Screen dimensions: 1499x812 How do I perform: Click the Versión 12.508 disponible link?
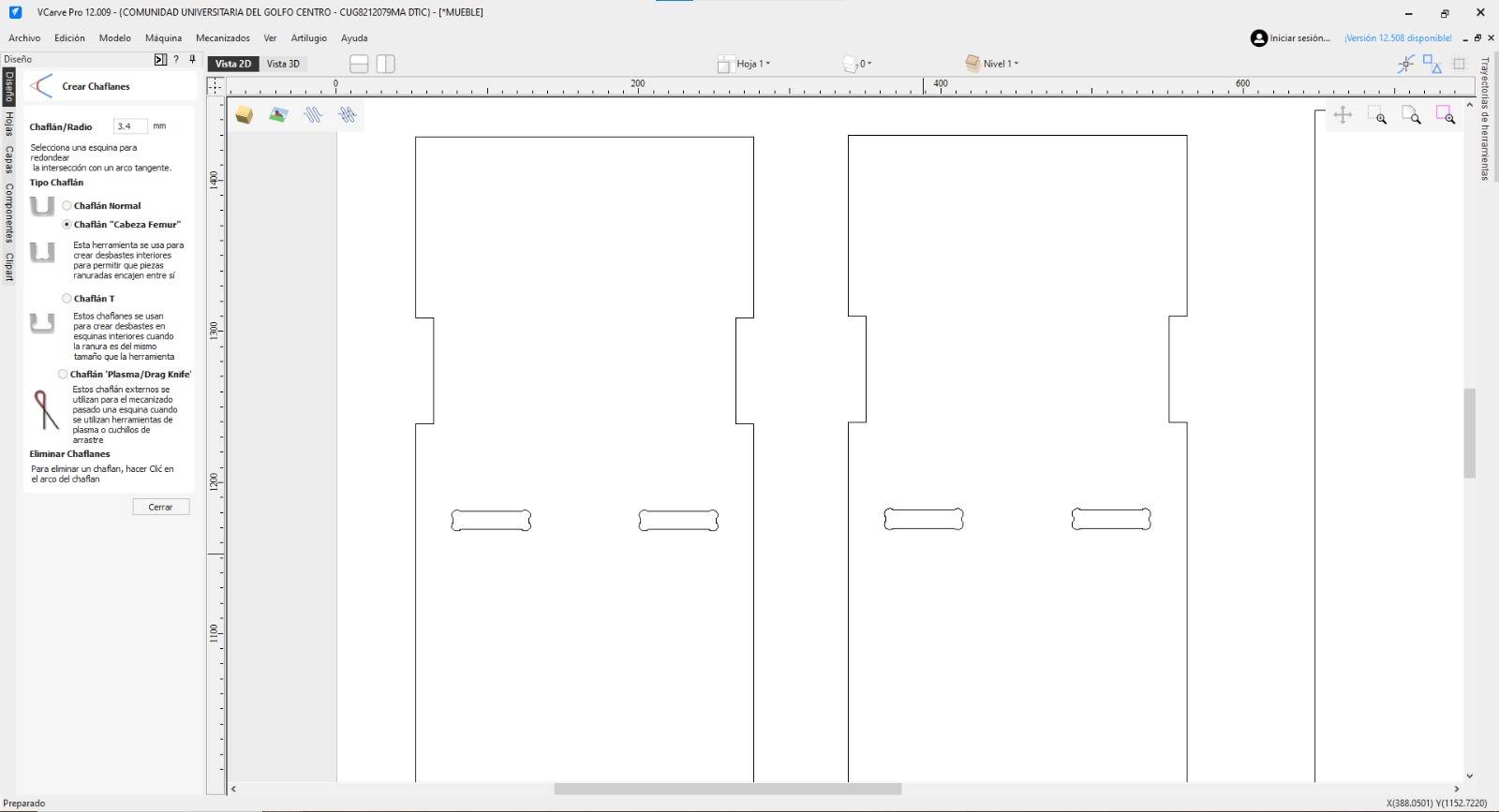pyautogui.click(x=1398, y=38)
